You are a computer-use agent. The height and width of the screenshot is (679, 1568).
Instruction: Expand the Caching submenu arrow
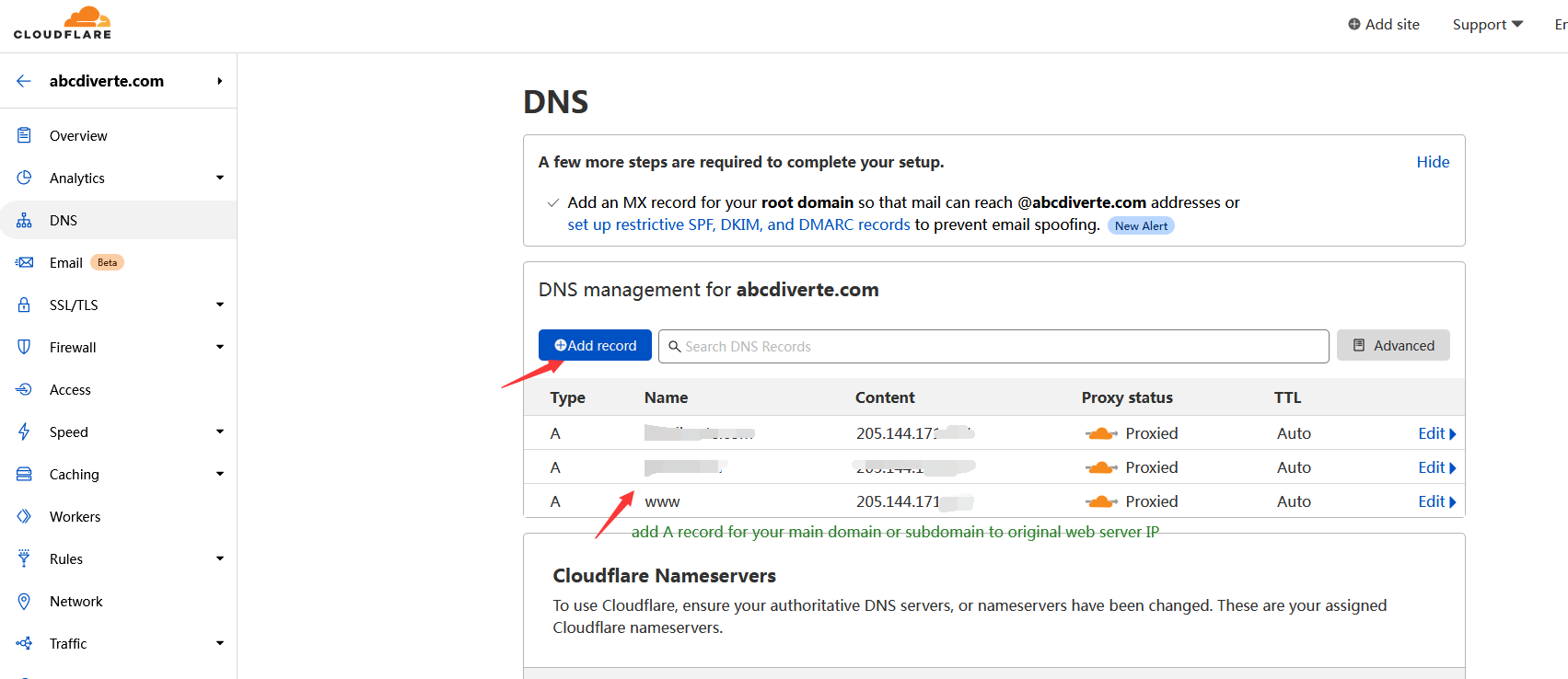[220, 474]
